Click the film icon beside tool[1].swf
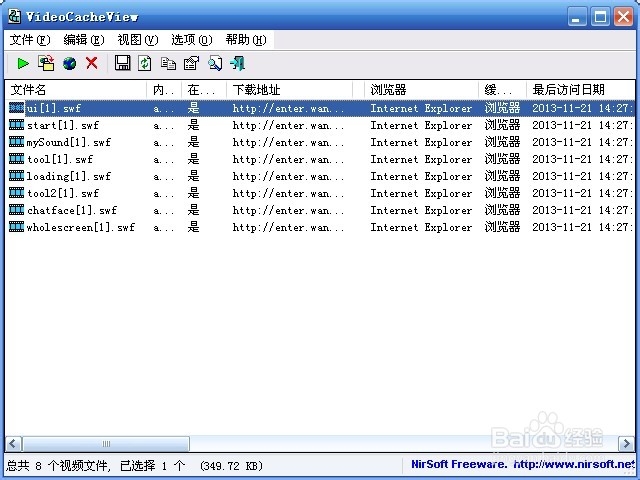The image size is (640, 480). click(17, 159)
